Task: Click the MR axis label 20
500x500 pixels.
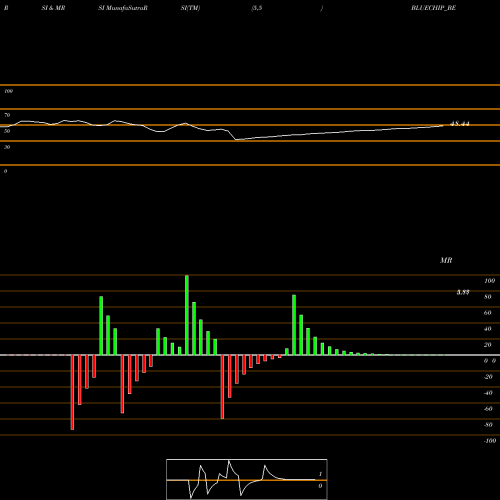Action: click(x=488, y=345)
